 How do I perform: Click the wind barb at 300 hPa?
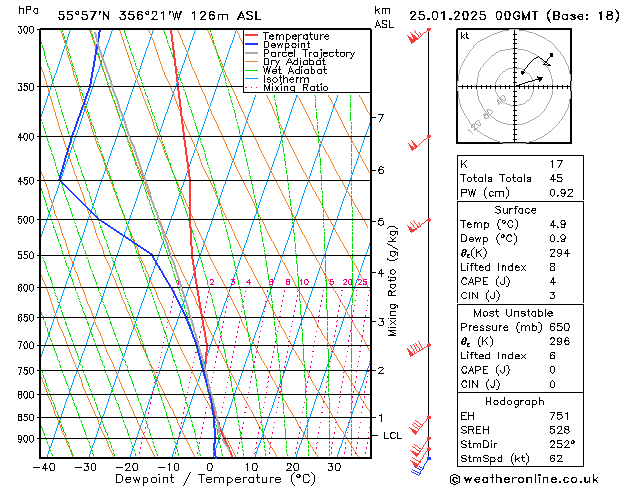[419, 36]
